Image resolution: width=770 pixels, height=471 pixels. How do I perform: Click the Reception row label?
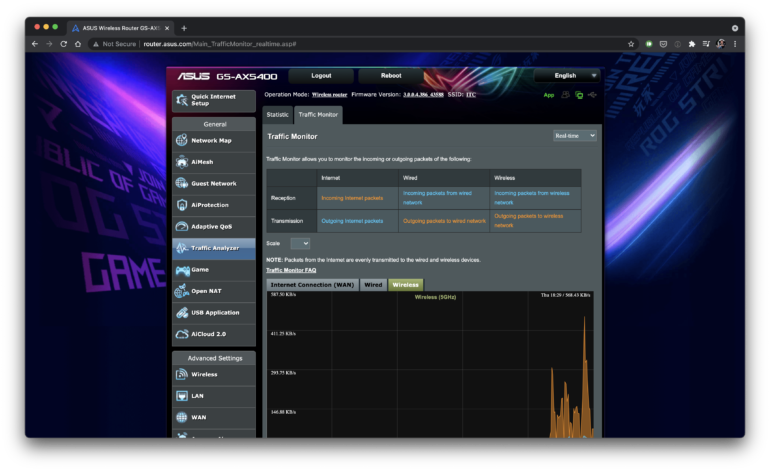coord(283,198)
